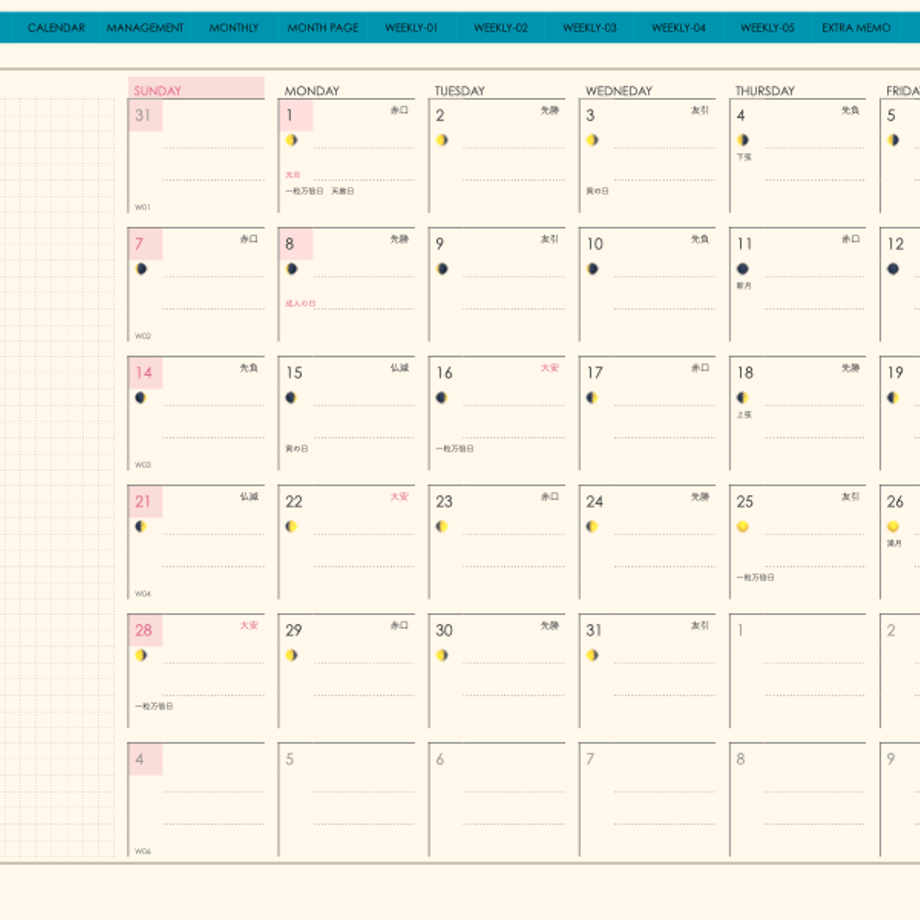
Task: Switch to the WEEKLY-04 tab
Action: (x=678, y=28)
